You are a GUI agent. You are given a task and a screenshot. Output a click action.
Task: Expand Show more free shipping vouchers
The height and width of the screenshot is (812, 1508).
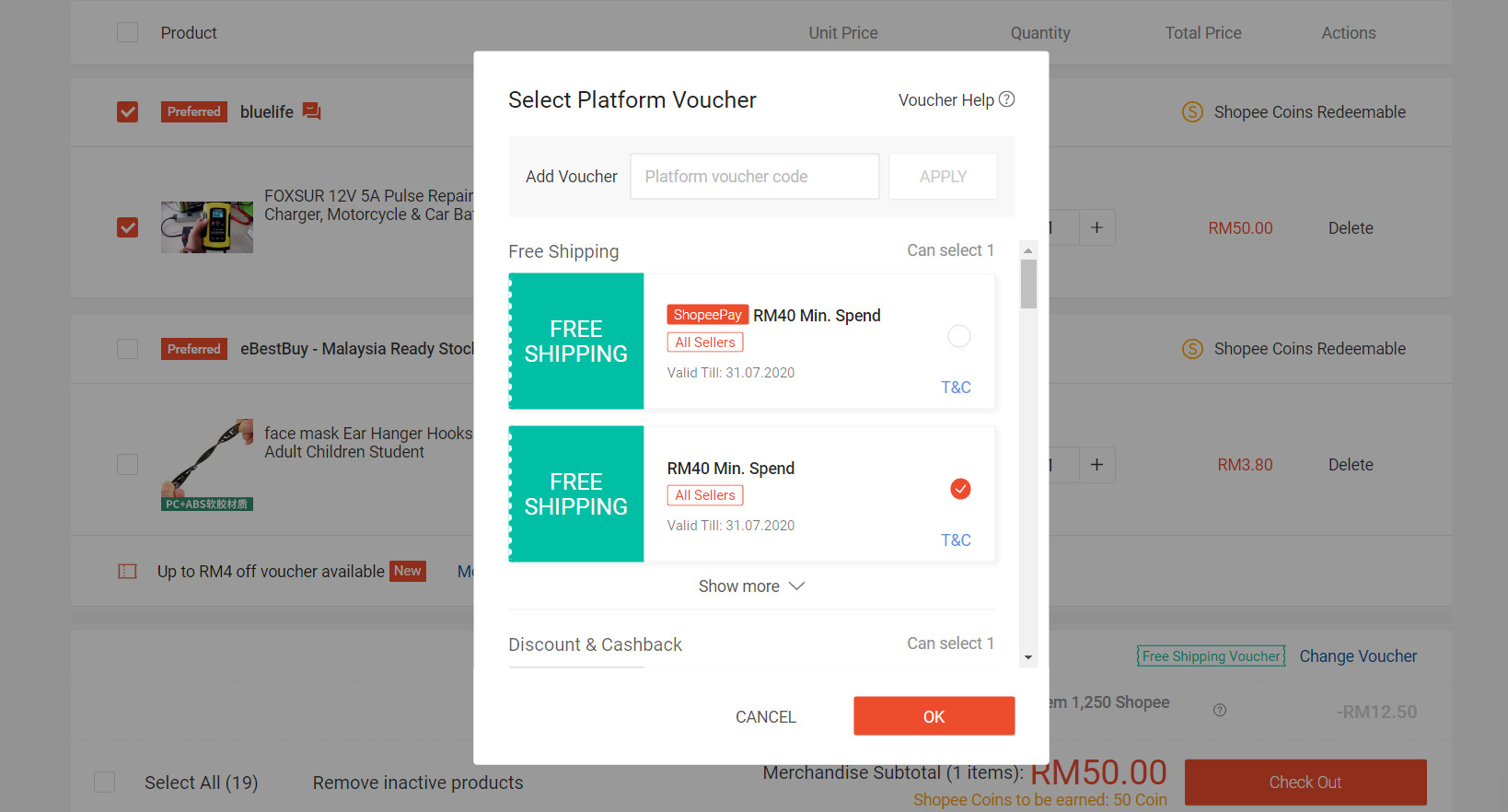752,586
